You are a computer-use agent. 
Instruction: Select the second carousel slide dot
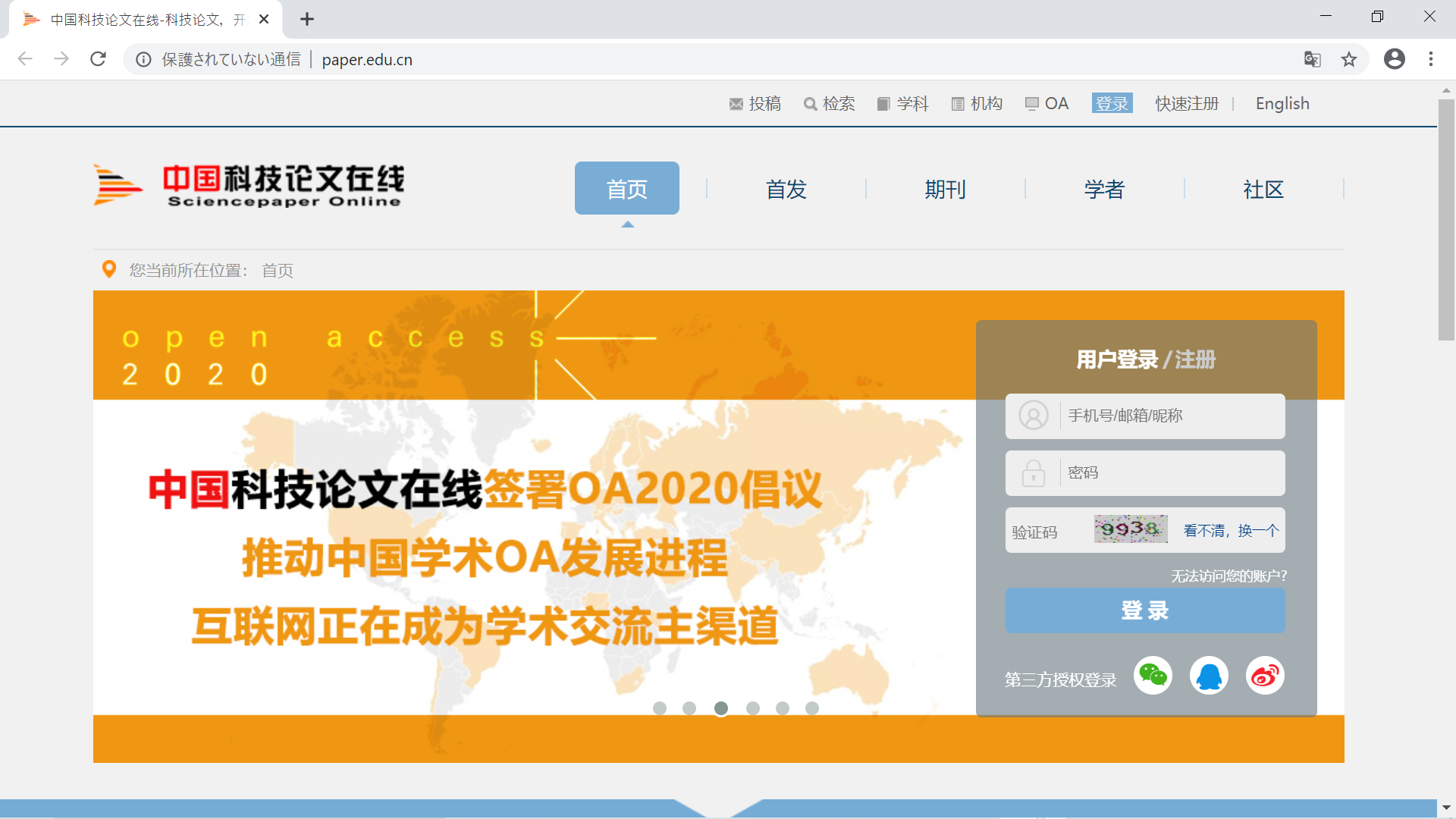tap(689, 708)
